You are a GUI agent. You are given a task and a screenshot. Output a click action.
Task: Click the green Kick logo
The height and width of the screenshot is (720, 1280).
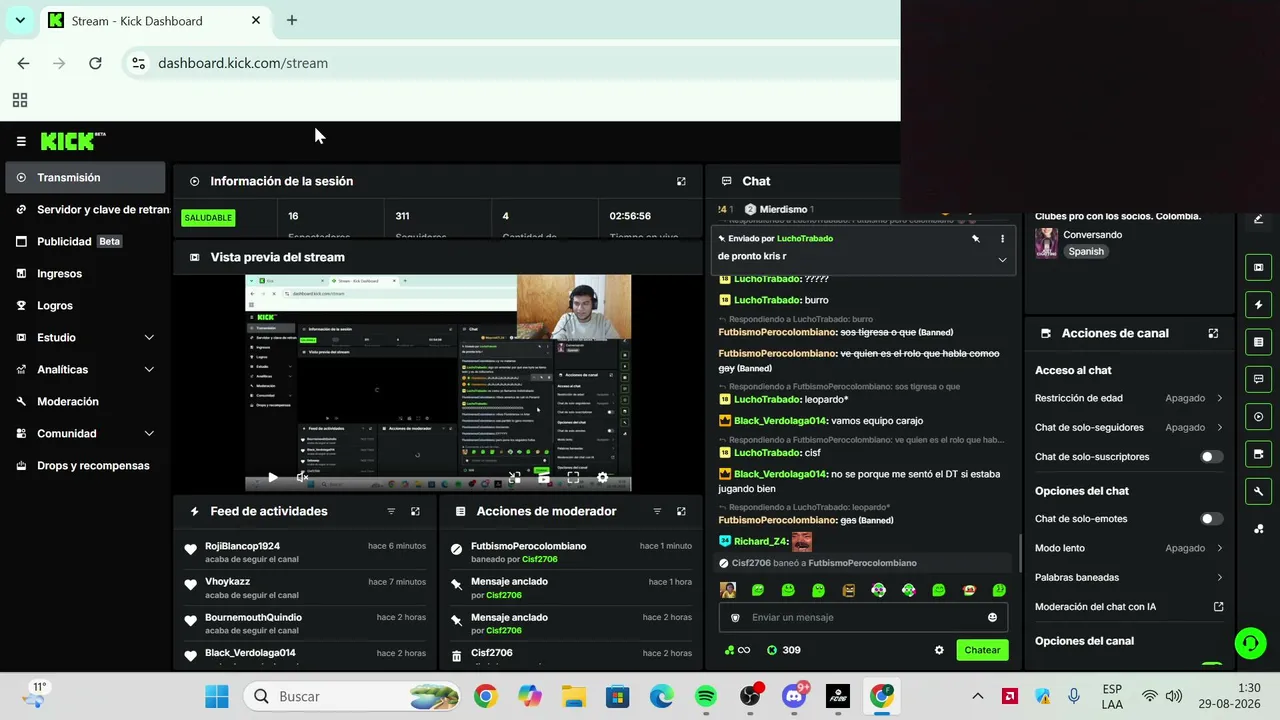[73, 141]
